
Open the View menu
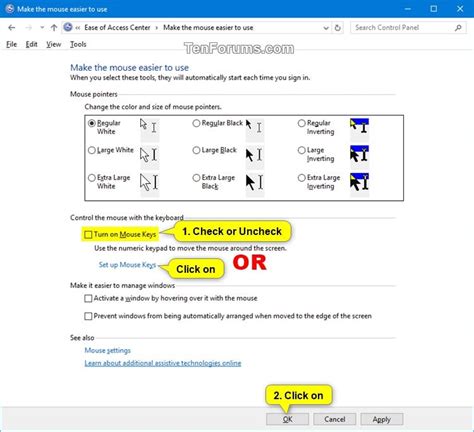click(x=54, y=44)
